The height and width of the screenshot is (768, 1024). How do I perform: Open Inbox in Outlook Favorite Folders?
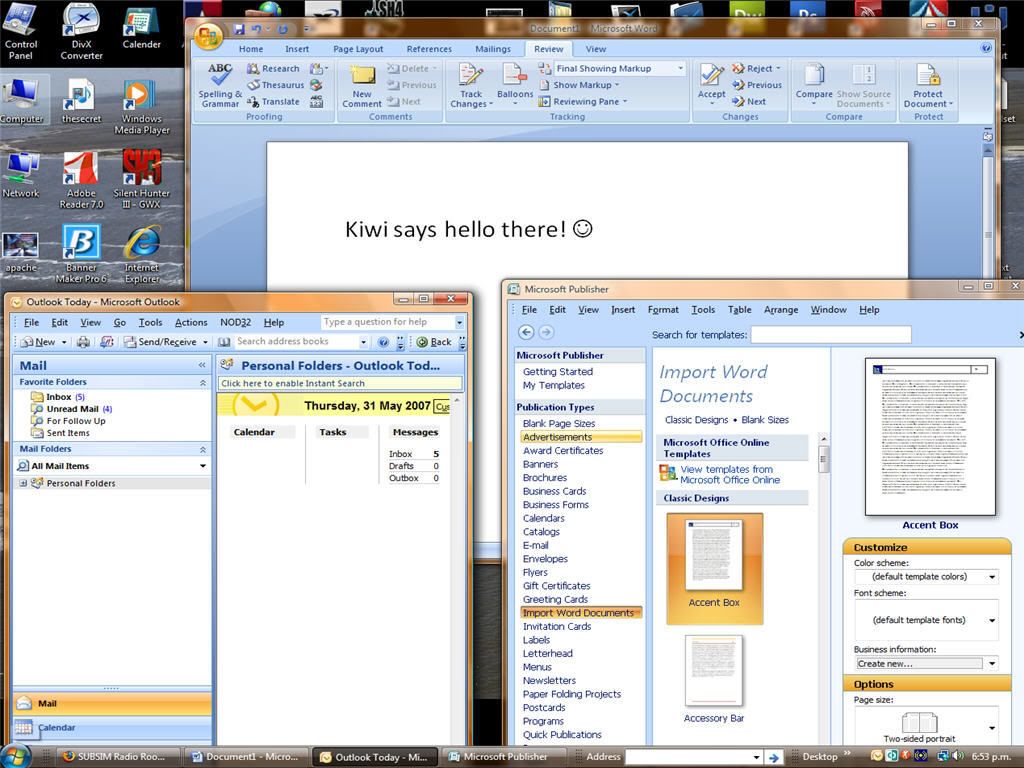click(57, 397)
